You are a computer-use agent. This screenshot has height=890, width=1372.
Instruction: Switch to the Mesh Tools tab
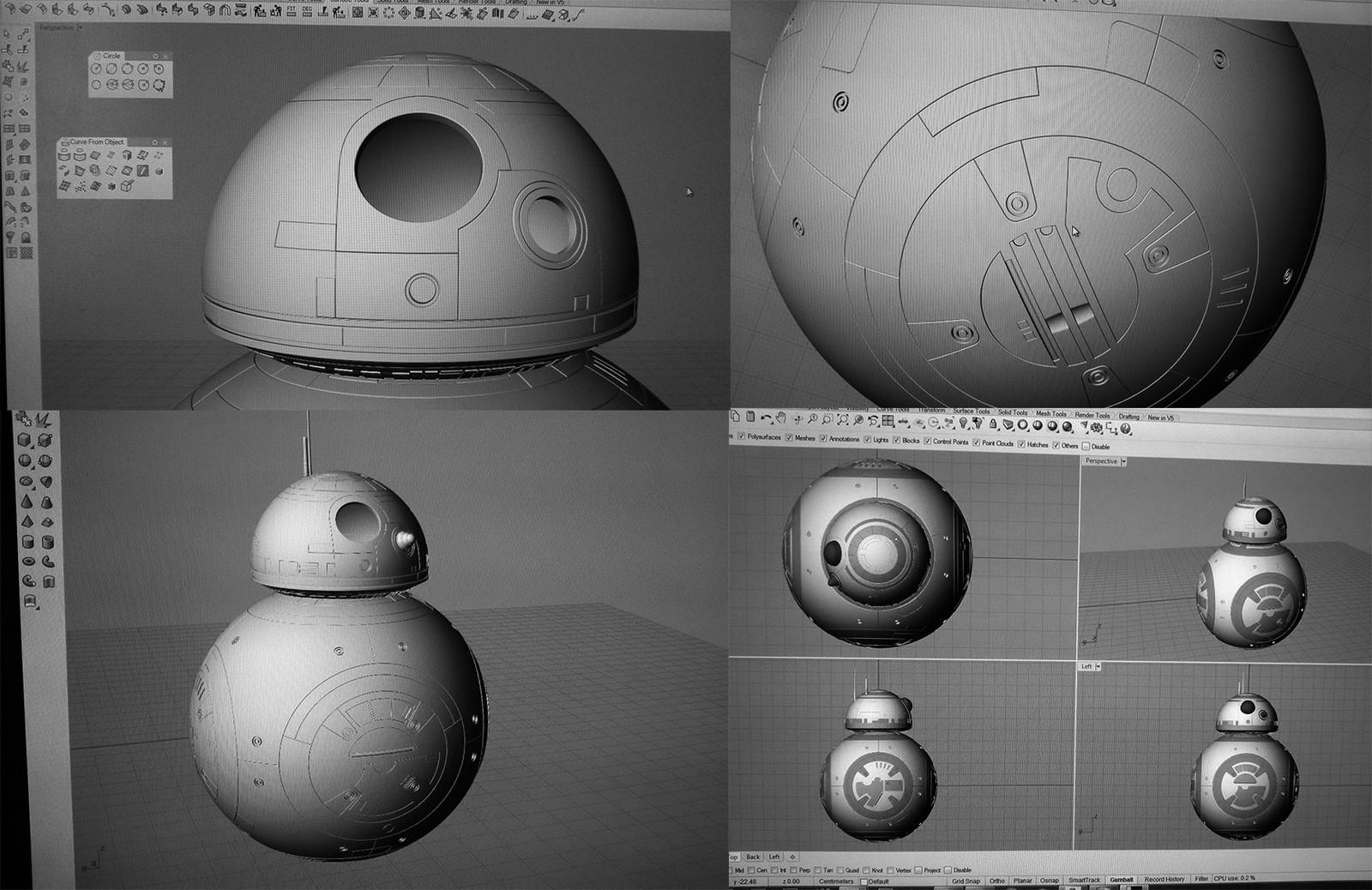(1051, 413)
